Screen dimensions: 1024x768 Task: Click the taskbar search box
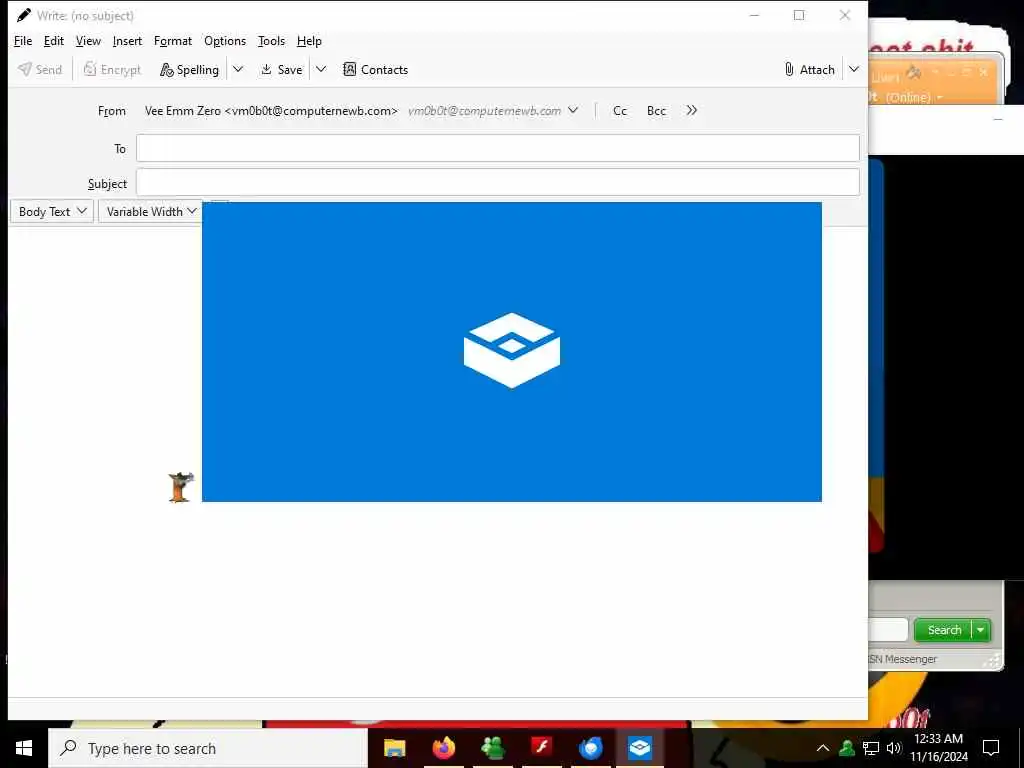tap(208, 748)
